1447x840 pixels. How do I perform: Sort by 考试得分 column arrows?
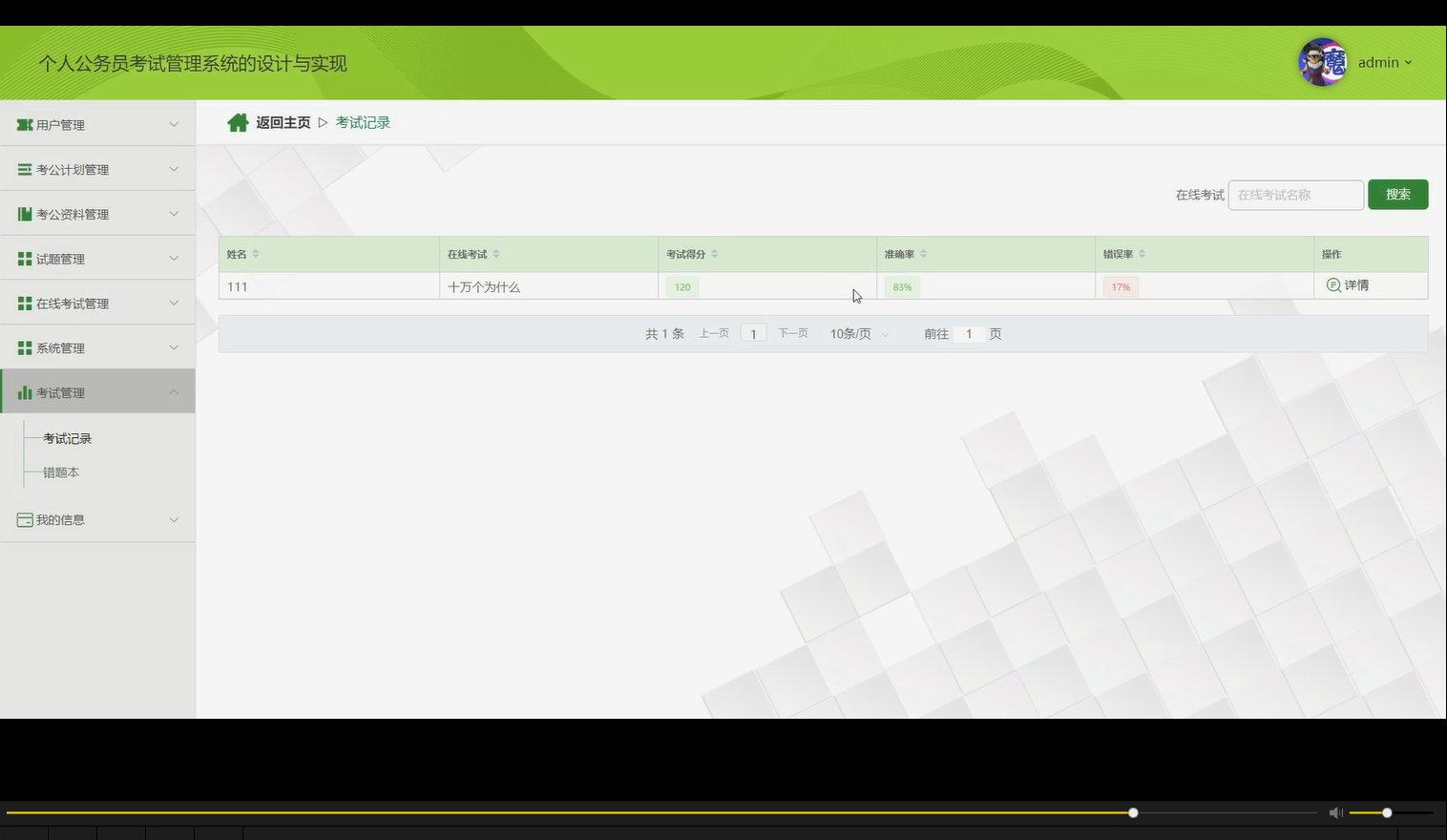pyautogui.click(x=715, y=254)
